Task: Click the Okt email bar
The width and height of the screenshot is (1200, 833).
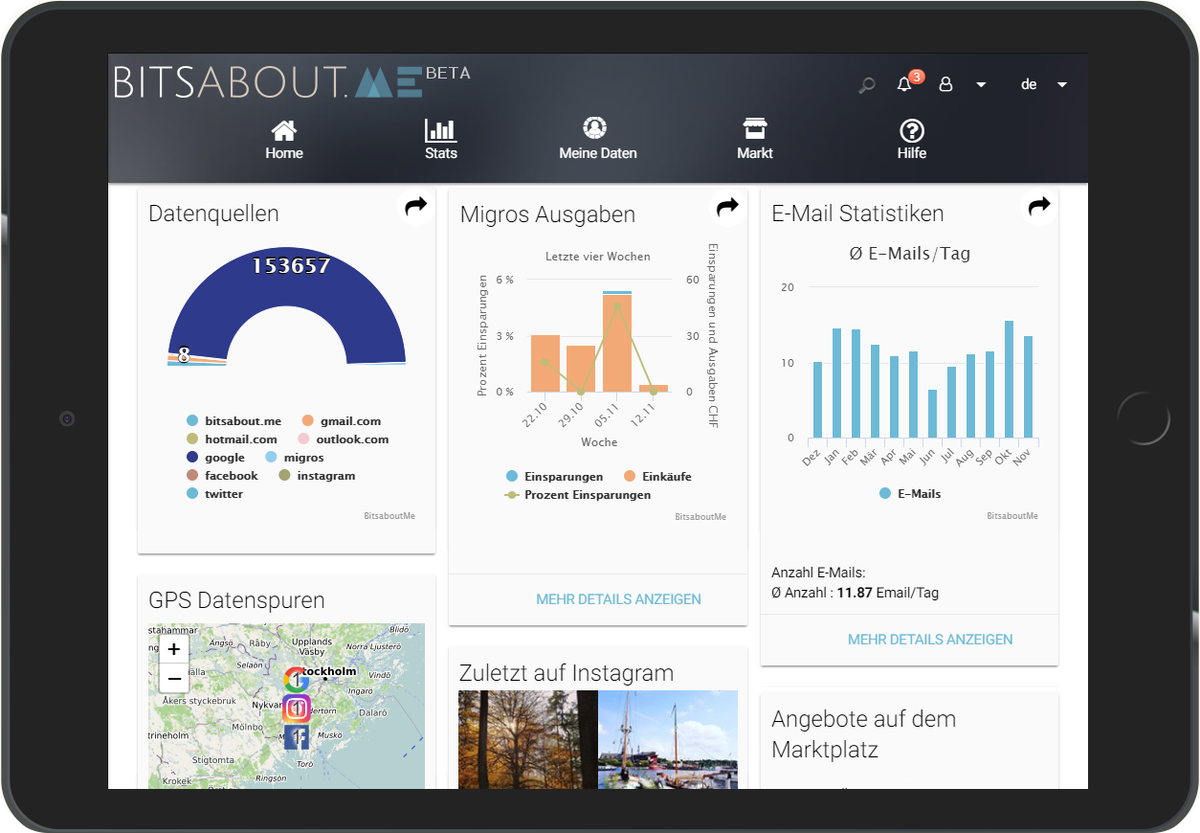Action: tap(1009, 380)
